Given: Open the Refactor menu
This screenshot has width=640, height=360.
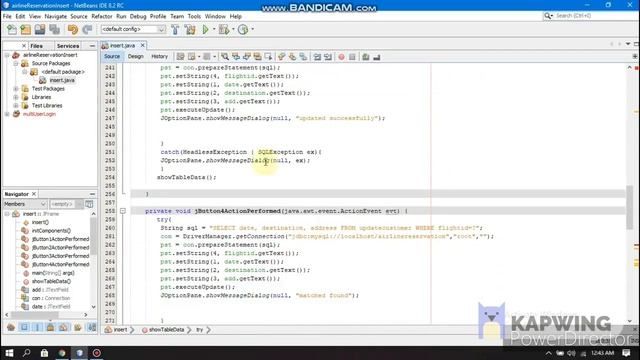Looking at the screenshot, I should pyautogui.click(x=102, y=16).
